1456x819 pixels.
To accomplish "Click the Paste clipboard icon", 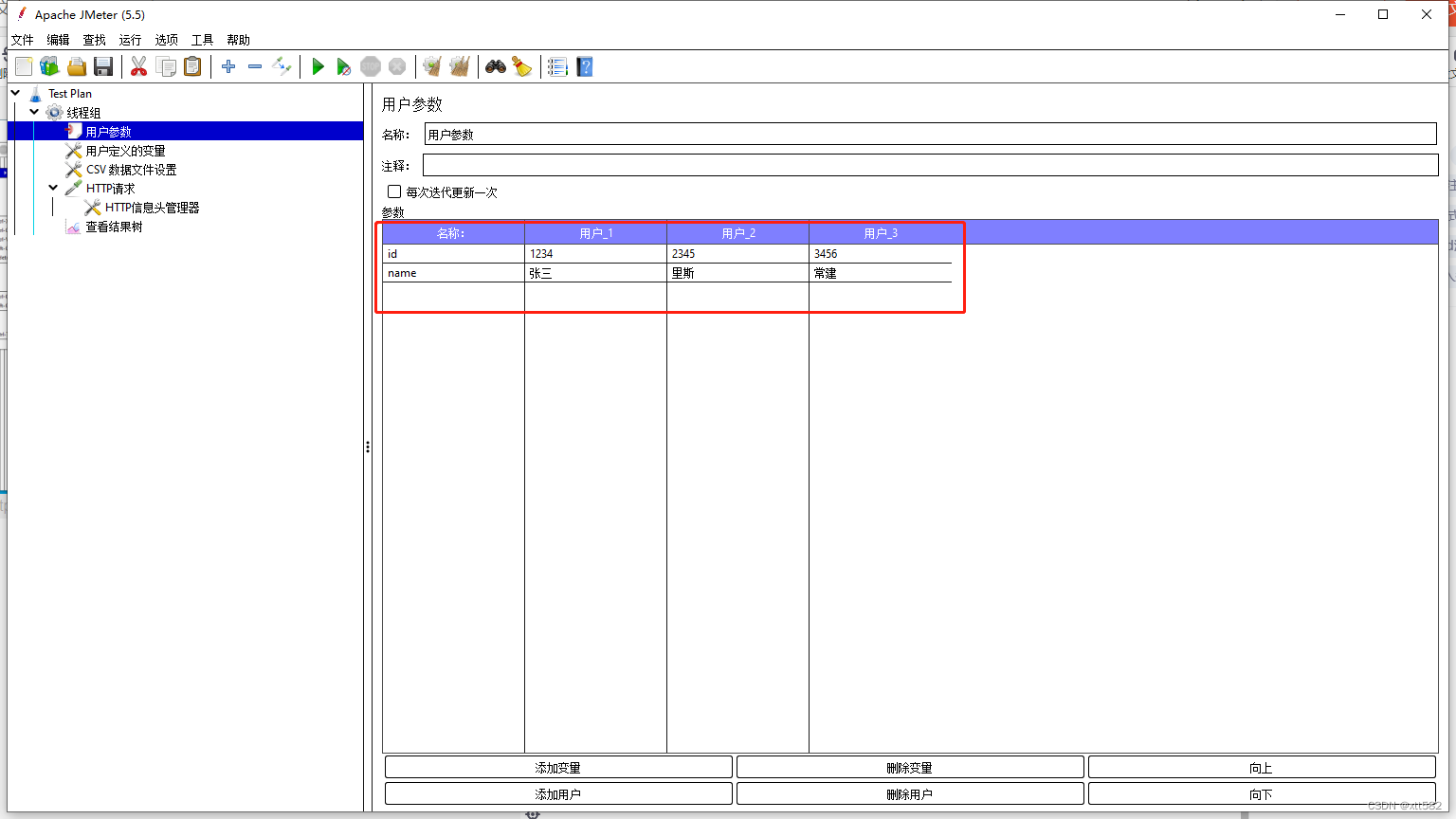I will point(192,66).
